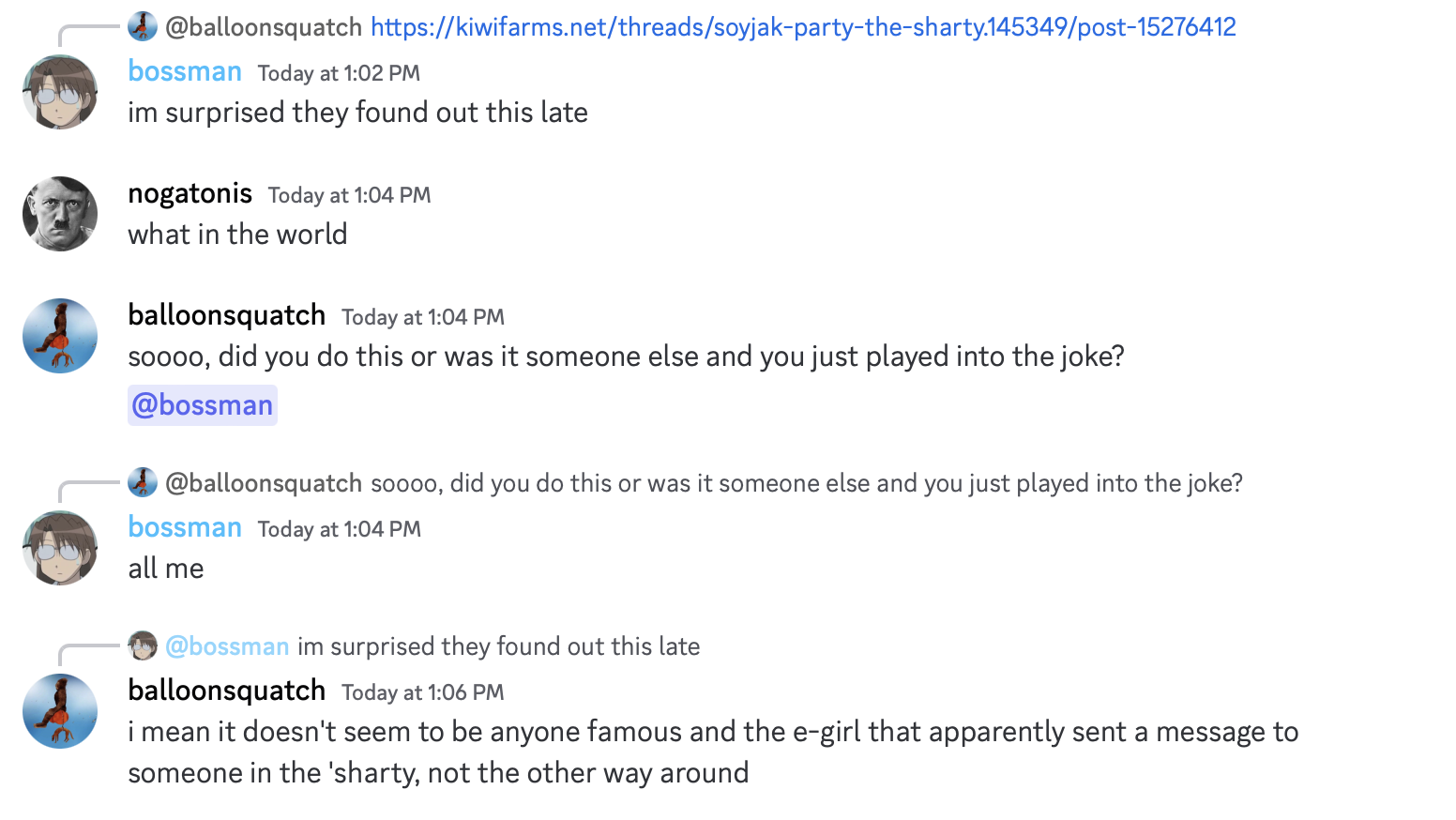The image size is (1456, 820).
Task: Click the highlighted @bossman mention pill
Action: pyautogui.click(x=203, y=405)
